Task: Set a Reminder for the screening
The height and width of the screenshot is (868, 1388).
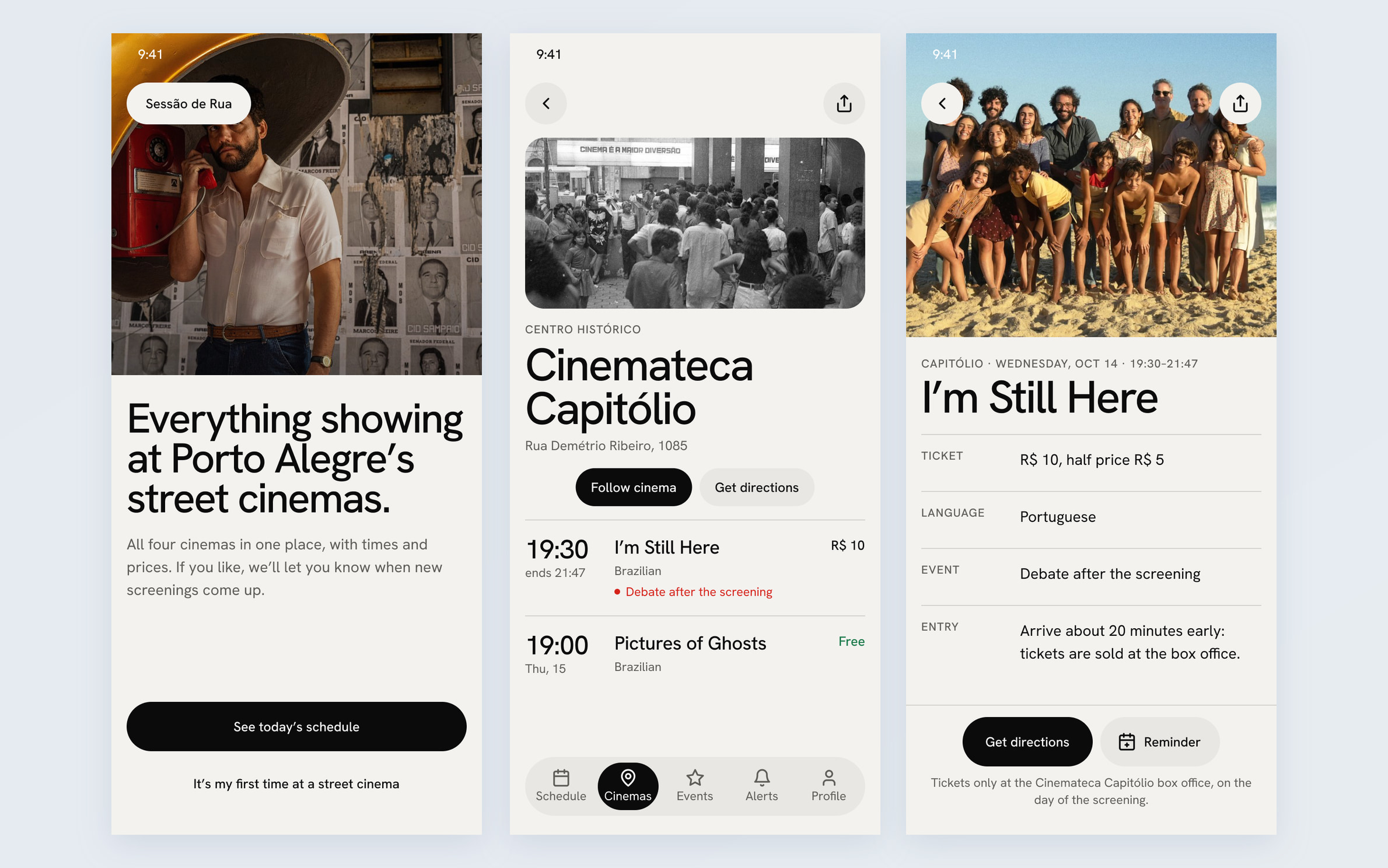Action: 1159,741
